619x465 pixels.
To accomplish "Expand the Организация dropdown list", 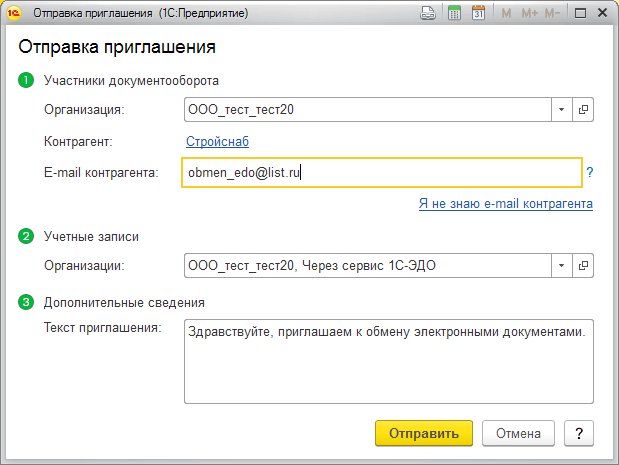I will (561, 109).
